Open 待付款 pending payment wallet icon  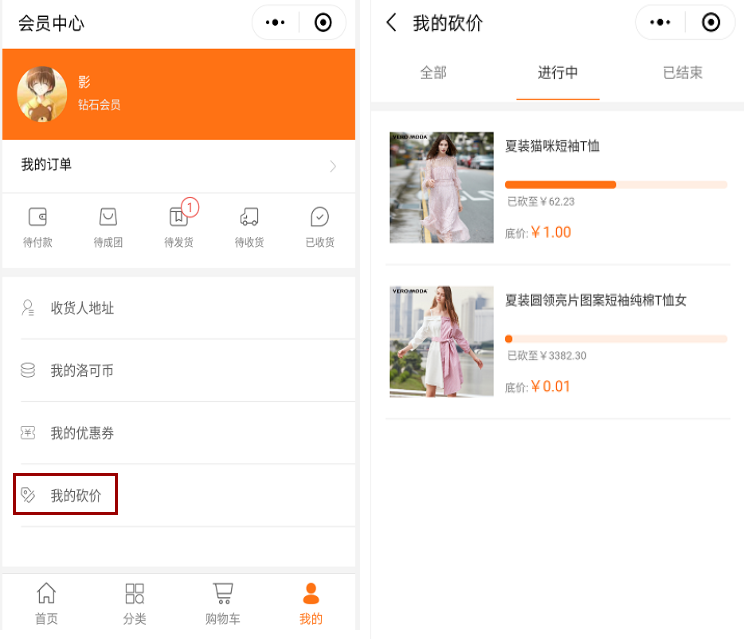coord(38,225)
